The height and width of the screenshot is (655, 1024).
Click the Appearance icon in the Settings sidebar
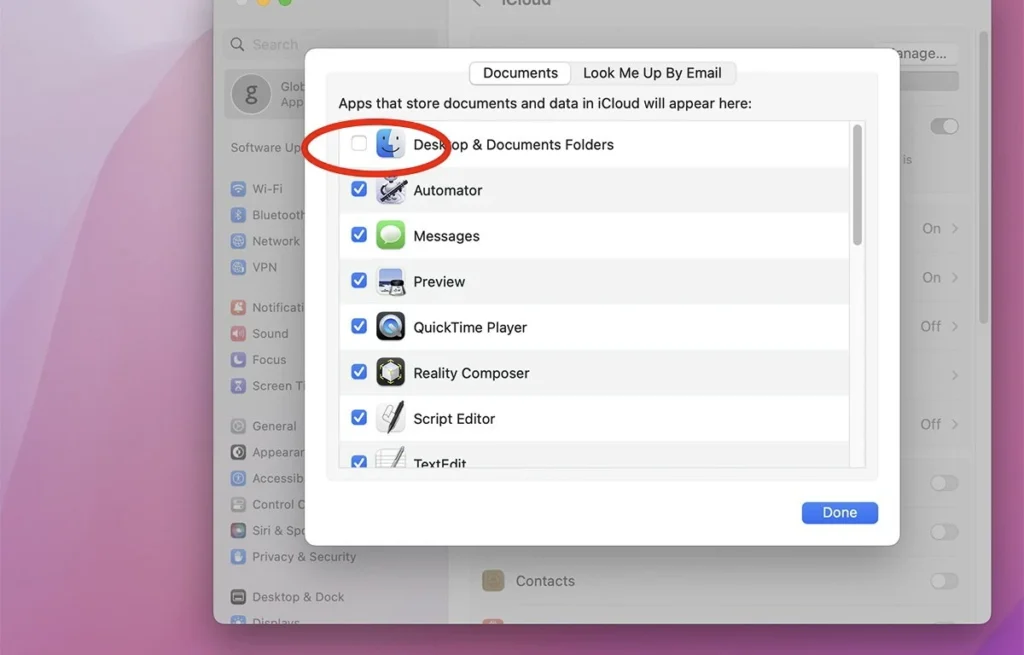[238, 452]
